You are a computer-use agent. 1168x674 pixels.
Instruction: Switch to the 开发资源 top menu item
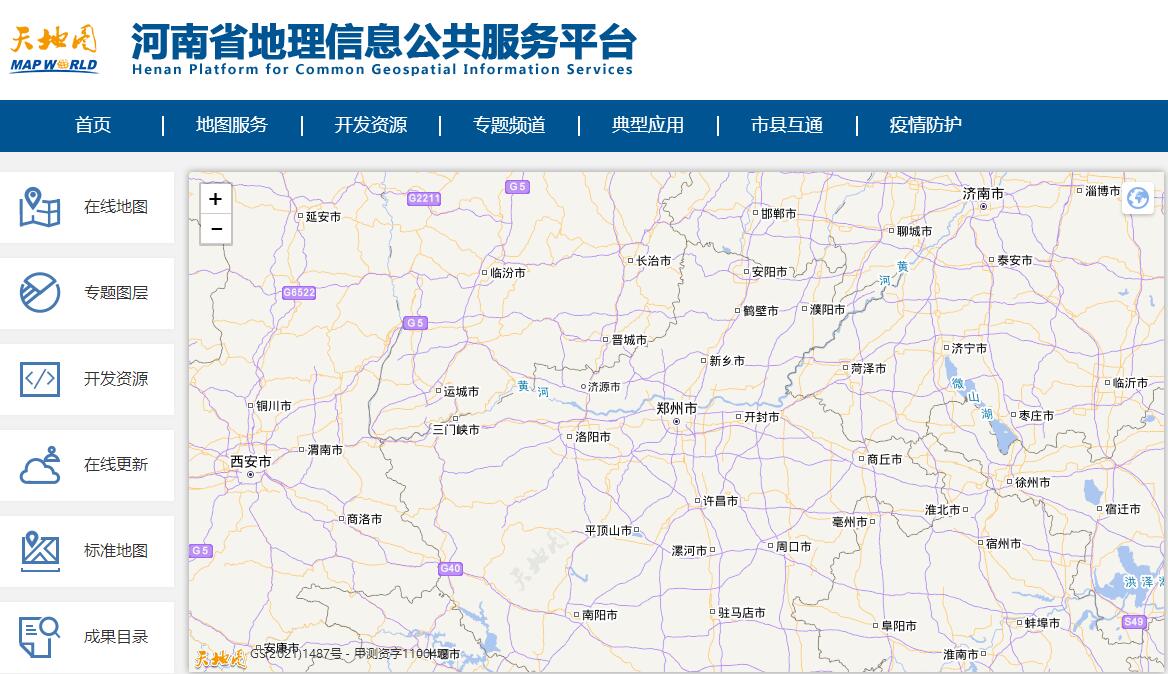pos(371,125)
